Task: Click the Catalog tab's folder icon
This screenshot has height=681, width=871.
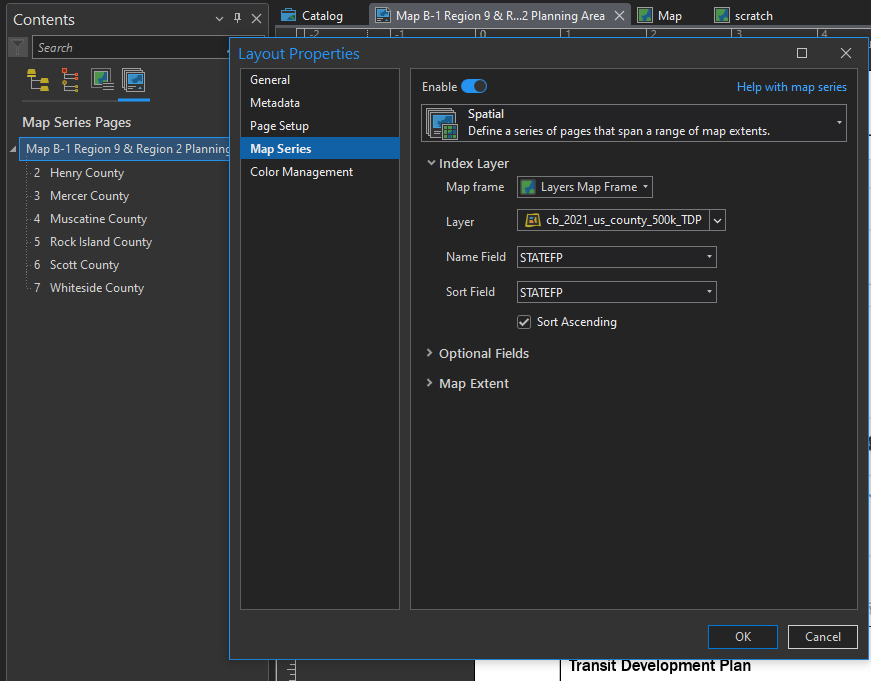Action: (287, 15)
